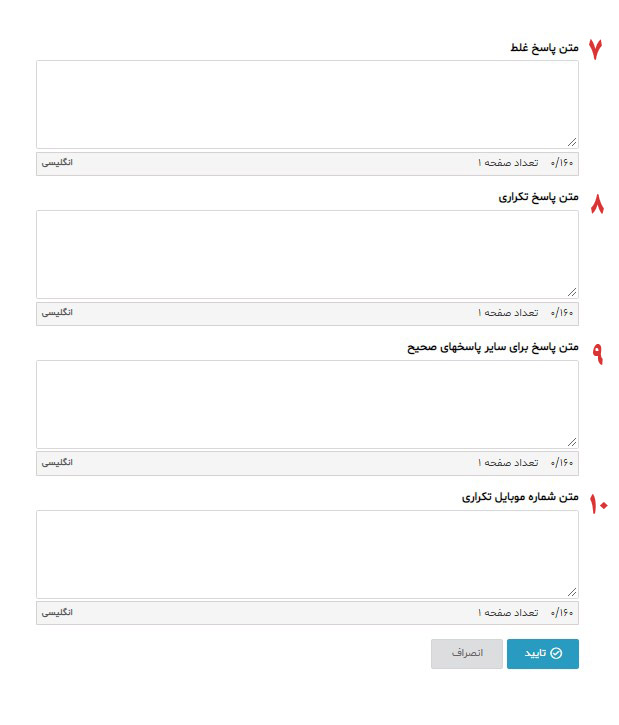Click red step number ۹ marker
This screenshot has width=619, height=725.
click(x=598, y=354)
